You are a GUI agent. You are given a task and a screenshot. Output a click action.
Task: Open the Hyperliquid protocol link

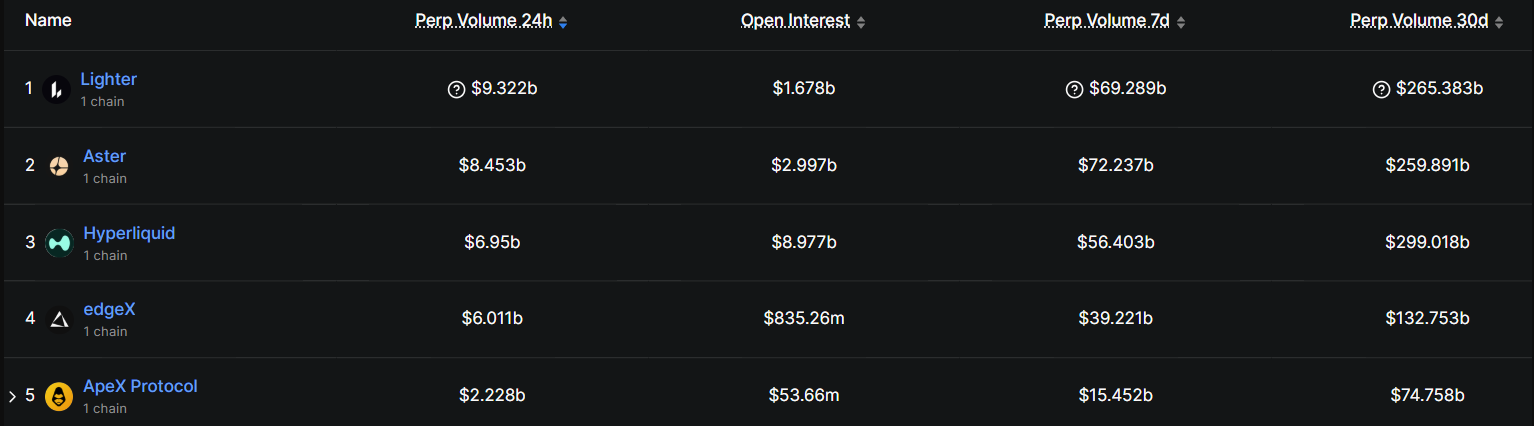pos(129,233)
